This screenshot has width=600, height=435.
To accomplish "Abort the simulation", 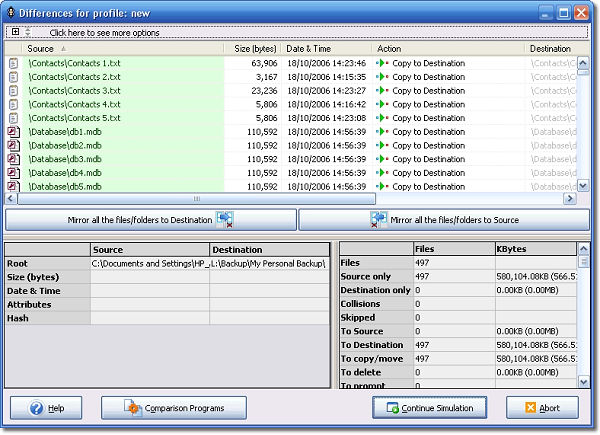I will (x=542, y=408).
